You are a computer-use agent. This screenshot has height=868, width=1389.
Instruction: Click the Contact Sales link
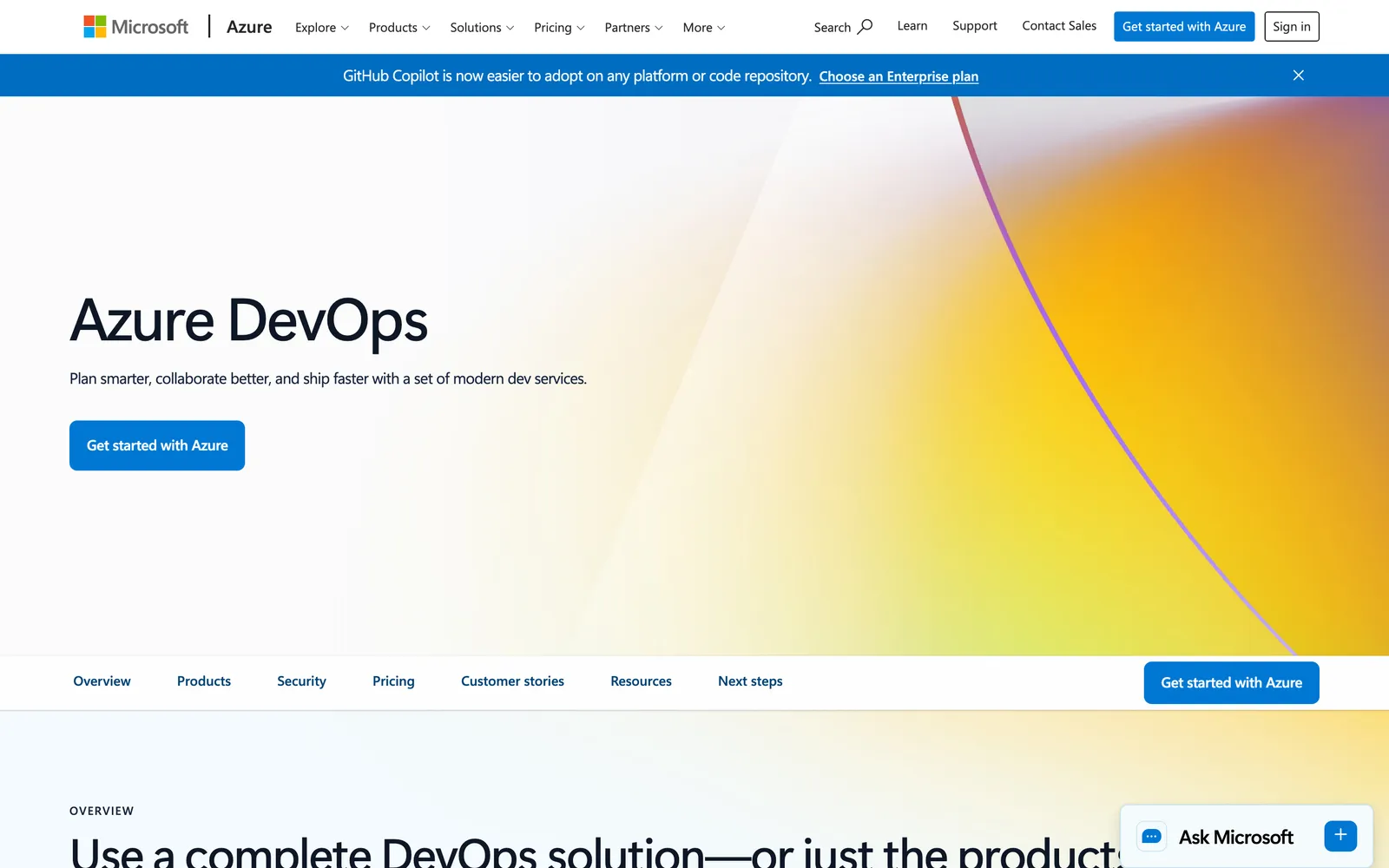(1059, 26)
